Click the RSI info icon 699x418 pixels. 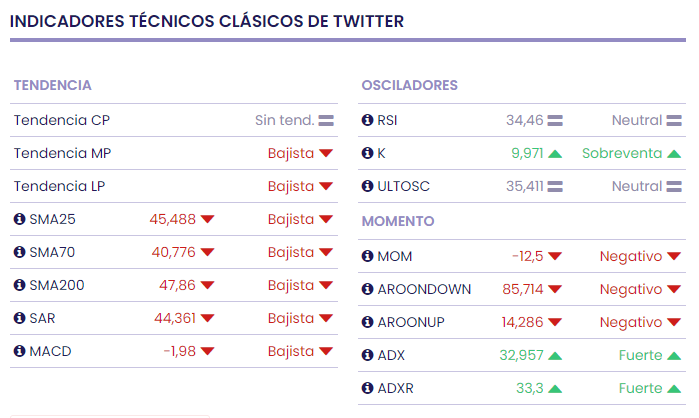click(367, 120)
